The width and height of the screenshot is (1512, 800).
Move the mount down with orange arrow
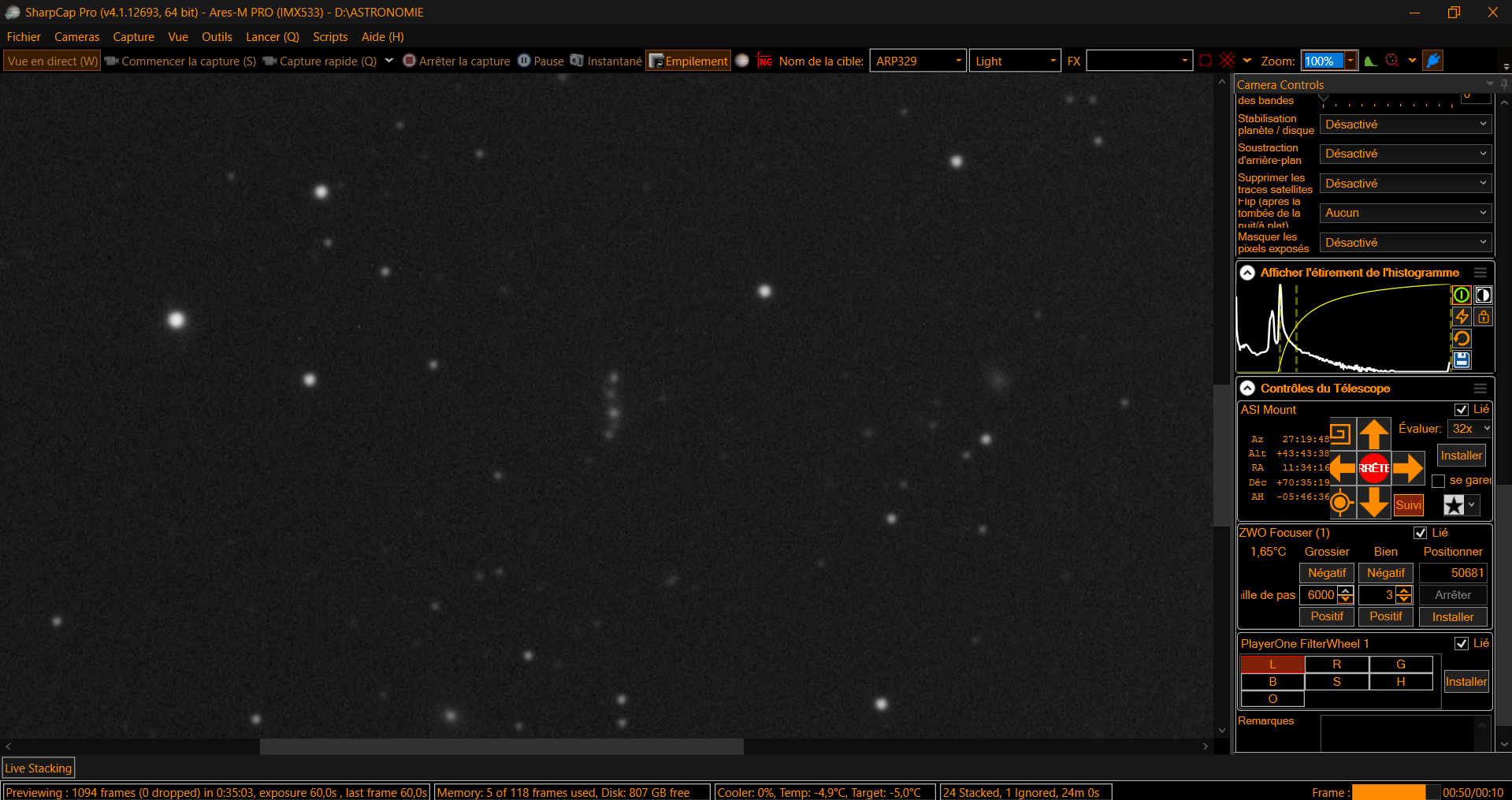coord(1374,502)
